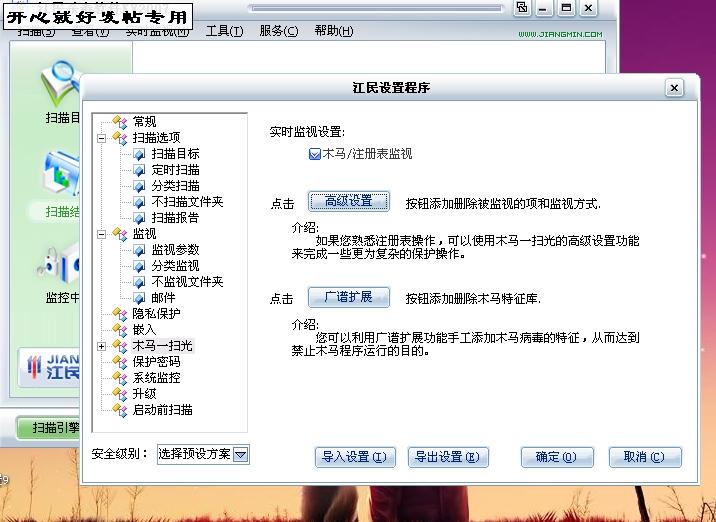Select 监视参数 label in the tree
The height and width of the screenshot is (522, 716).
coord(175,250)
